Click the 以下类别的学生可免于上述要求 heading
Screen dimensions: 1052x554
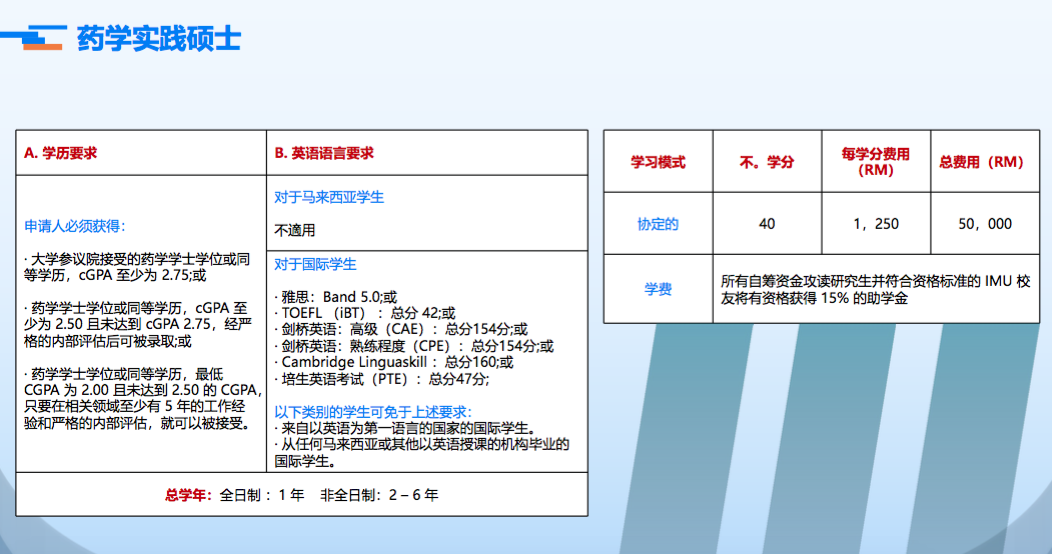373,411
